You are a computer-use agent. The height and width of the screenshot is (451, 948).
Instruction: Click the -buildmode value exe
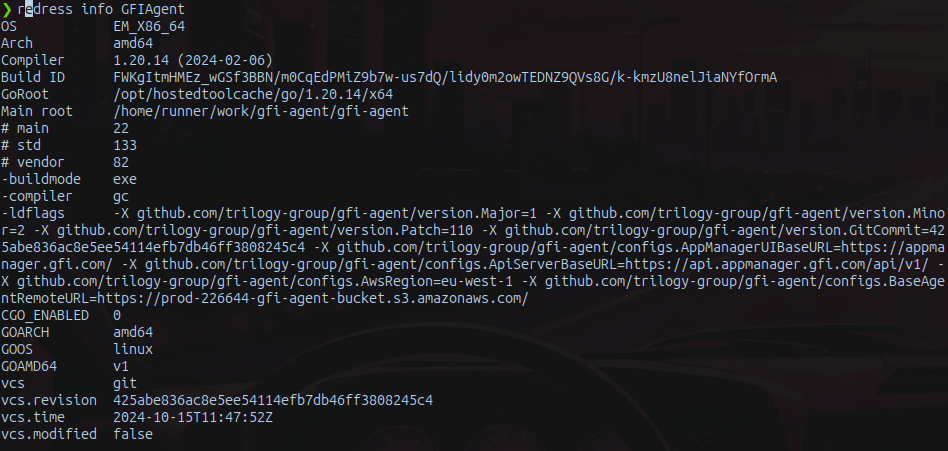coord(125,180)
